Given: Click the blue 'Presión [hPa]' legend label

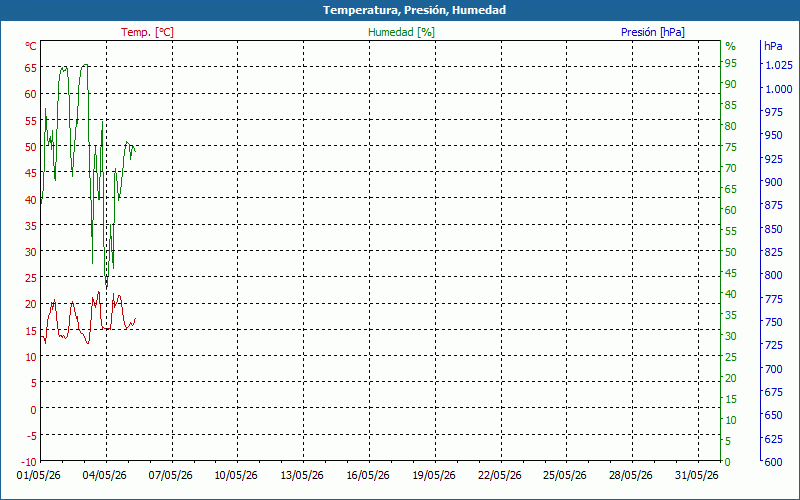Looking at the screenshot, I should click(653, 32).
